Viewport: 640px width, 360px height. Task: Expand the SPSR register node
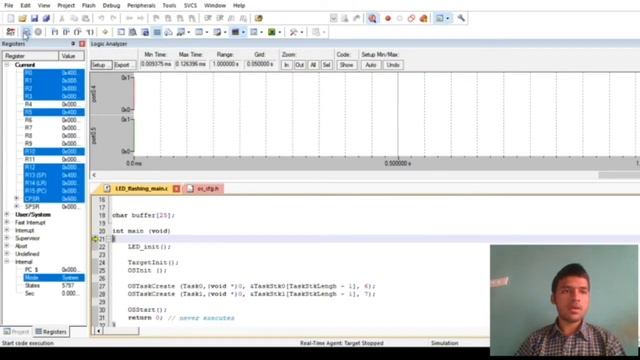point(17,206)
